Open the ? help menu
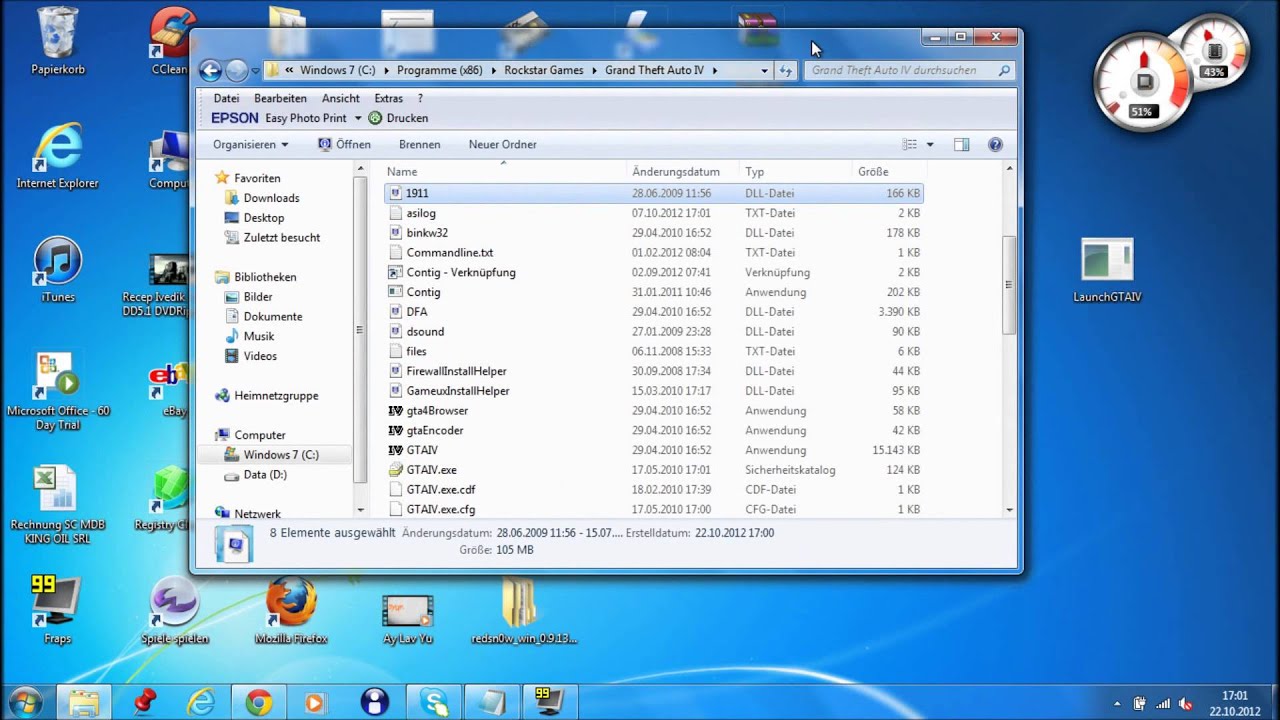 click(x=420, y=98)
